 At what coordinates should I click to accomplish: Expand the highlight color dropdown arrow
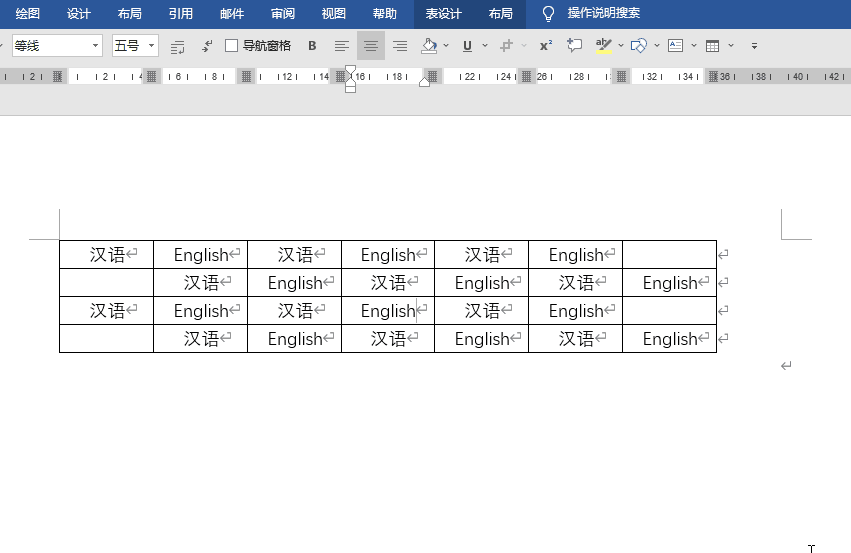(x=621, y=46)
